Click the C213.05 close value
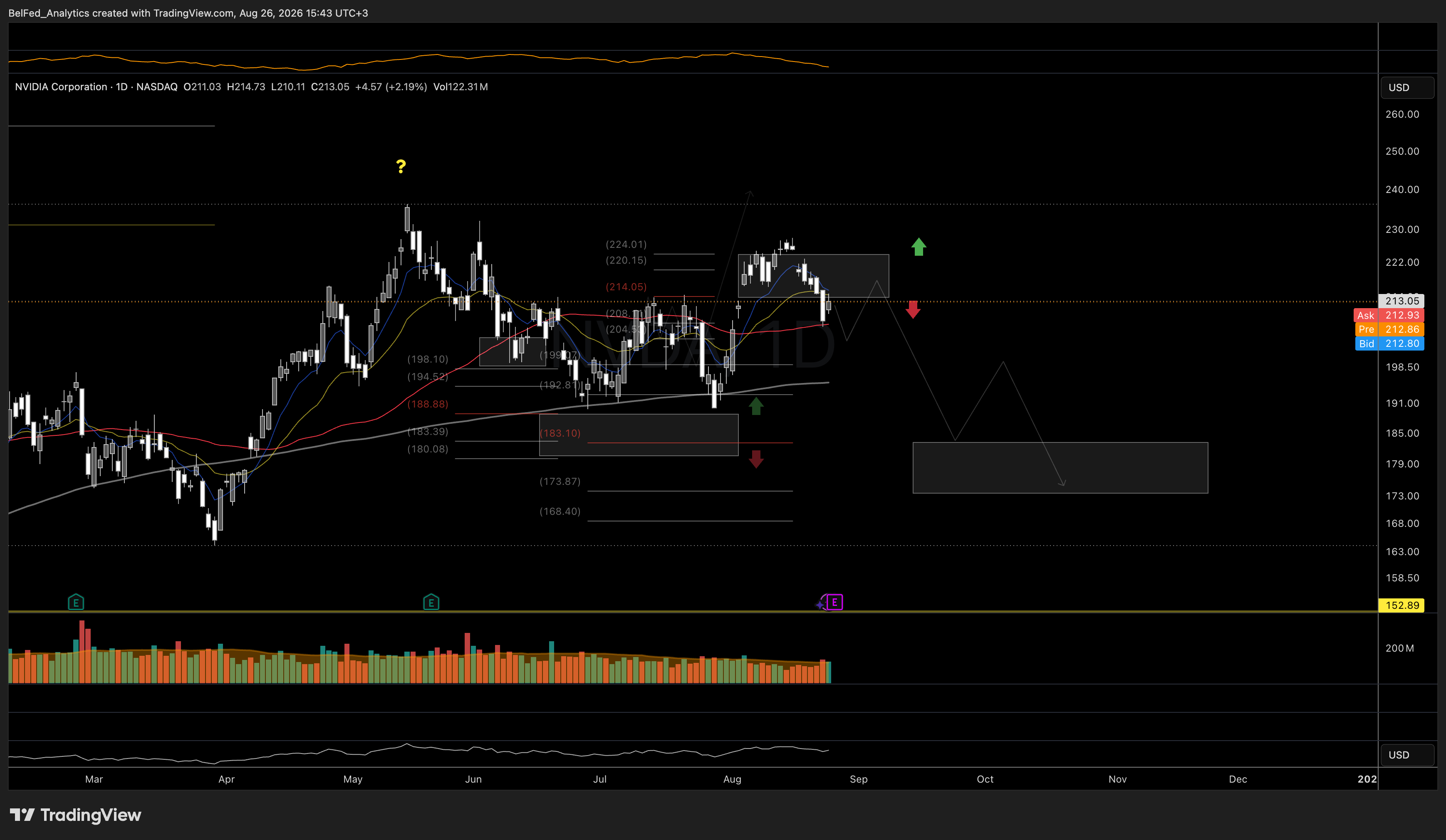1446x840 pixels. click(x=330, y=86)
